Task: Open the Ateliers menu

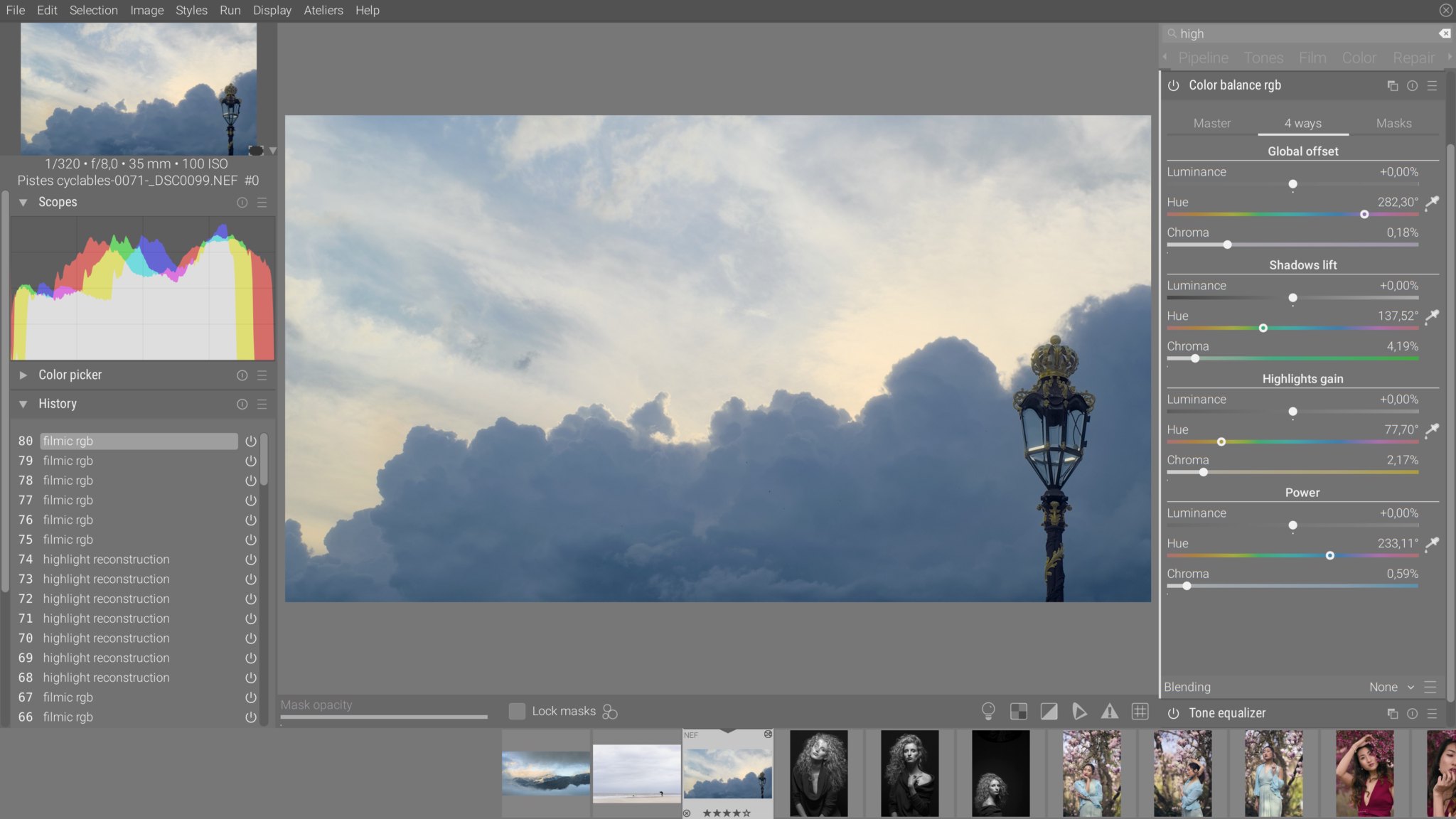Action: click(x=323, y=10)
